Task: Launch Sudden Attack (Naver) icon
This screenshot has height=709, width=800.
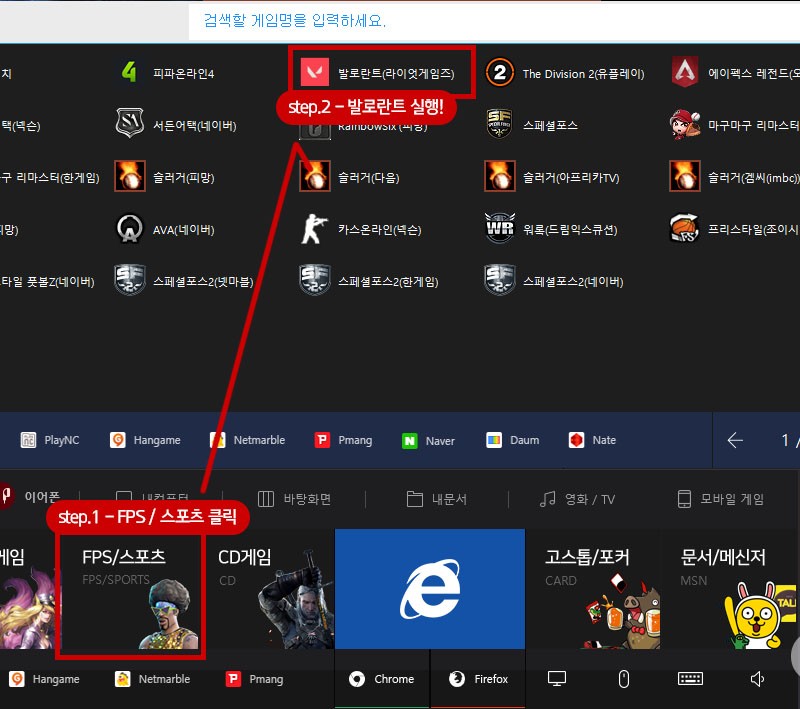Action: tap(130, 123)
